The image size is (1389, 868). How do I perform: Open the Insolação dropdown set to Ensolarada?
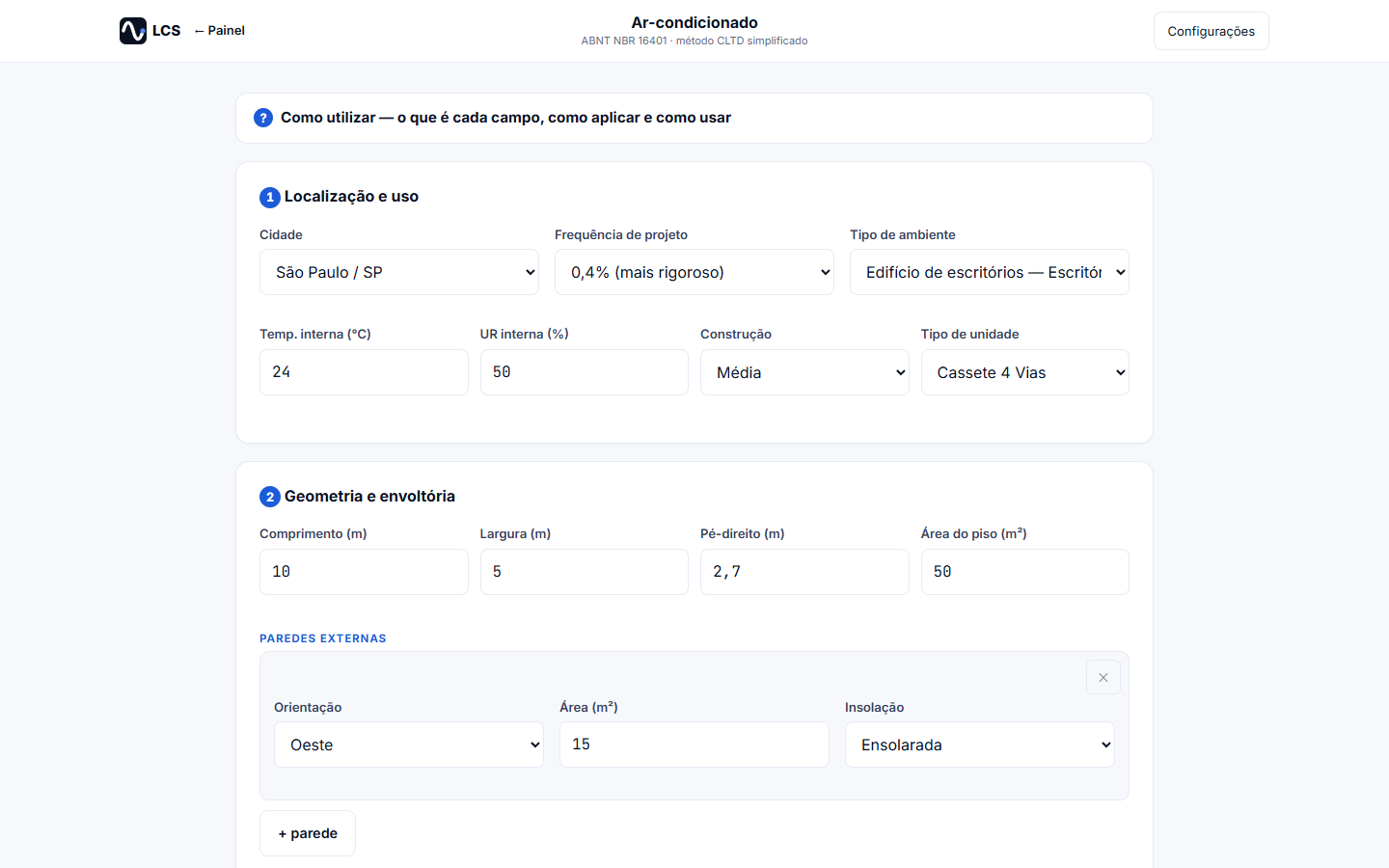pos(980,745)
